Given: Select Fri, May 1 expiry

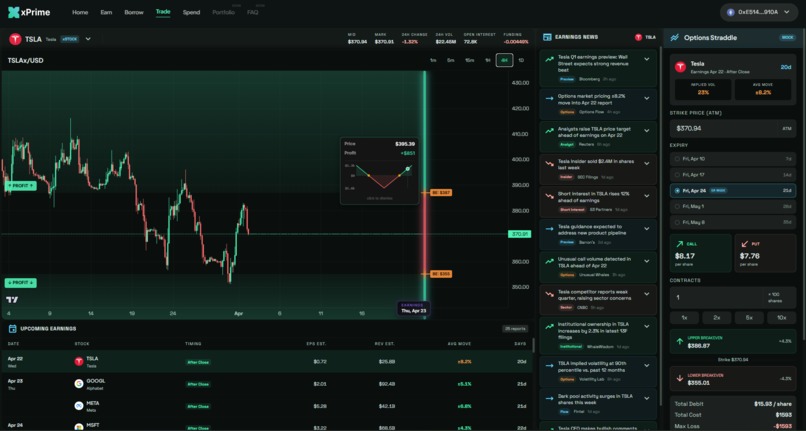Looking at the screenshot, I should (x=733, y=206).
